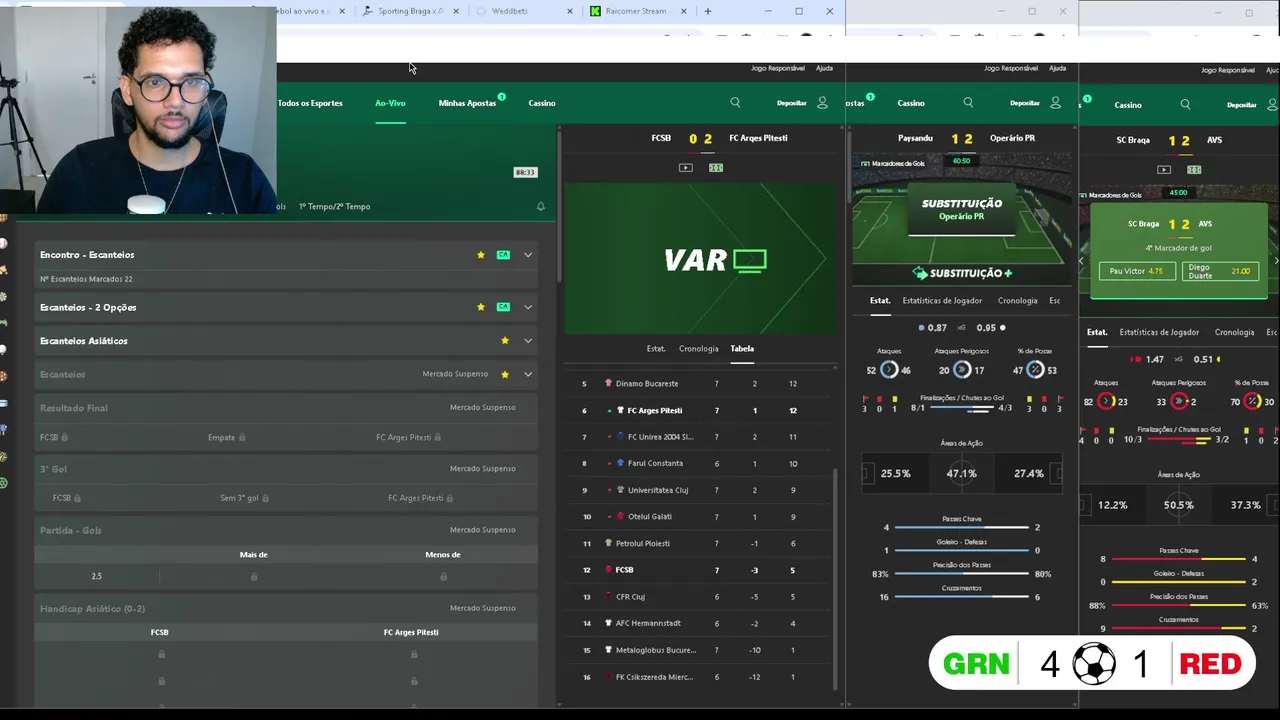Expand suspended Escanteios market chevron

[528, 374]
